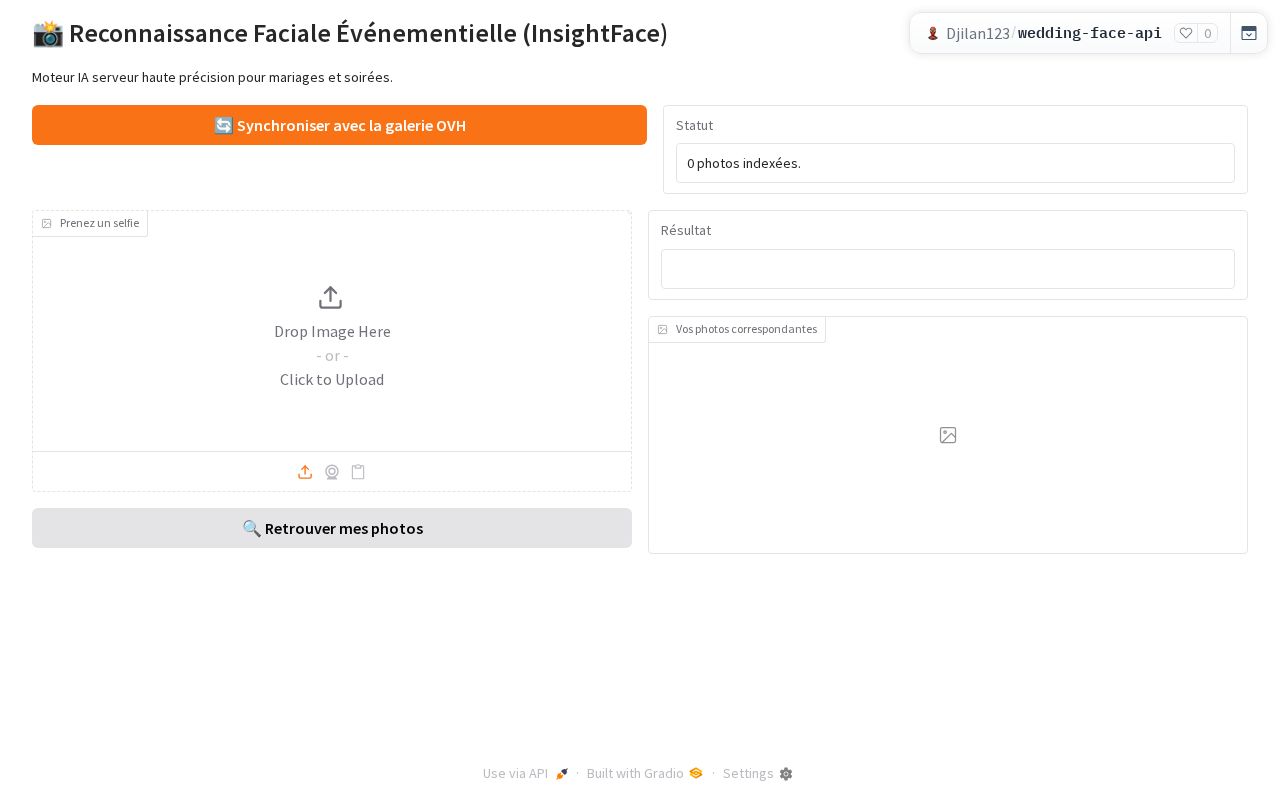The height and width of the screenshot is (800, 1280).
Task: Open the space menu icon at top right
Action: [1249, 33]
